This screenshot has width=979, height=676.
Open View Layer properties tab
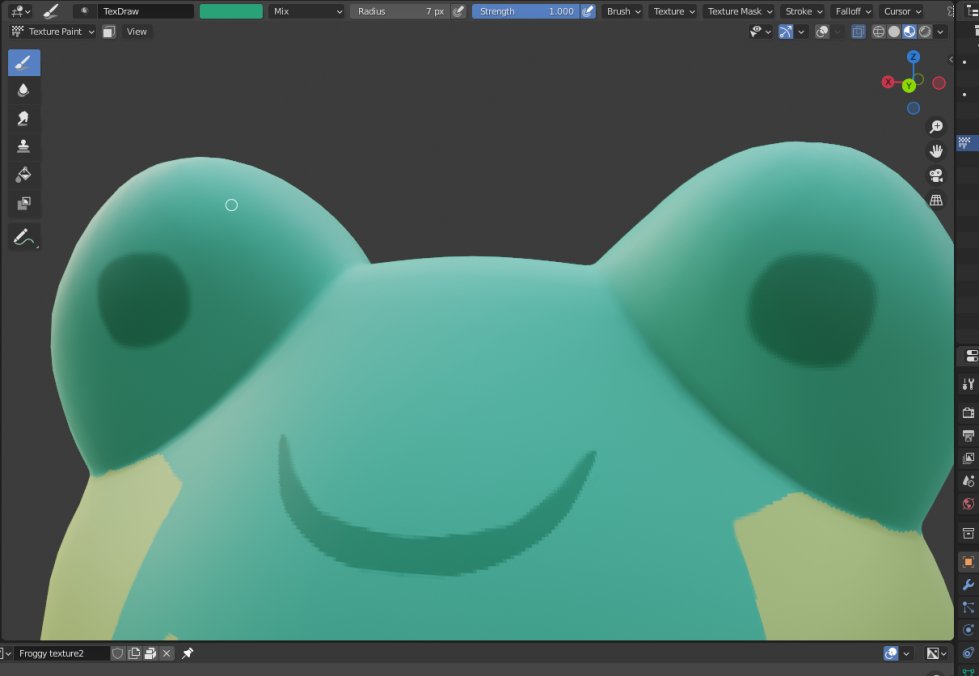(968, 458)
